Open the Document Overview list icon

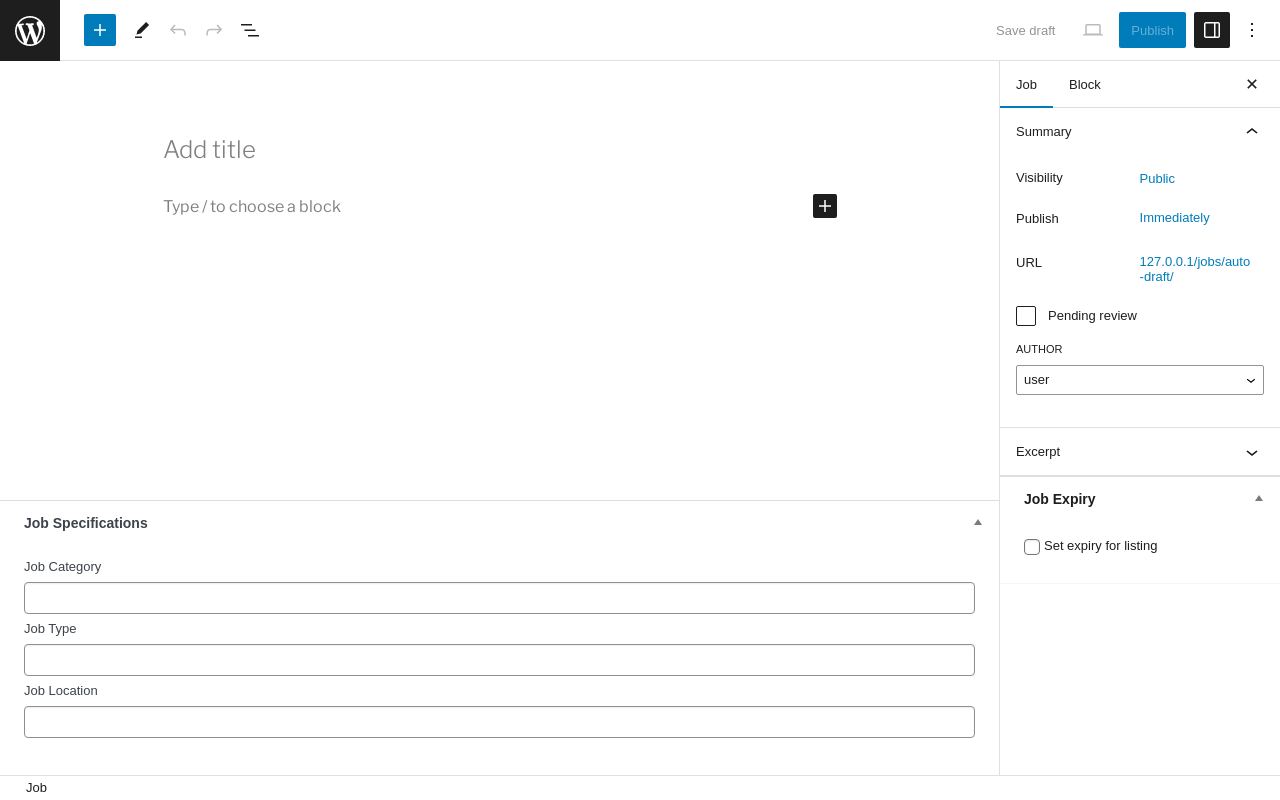(250, 30)
